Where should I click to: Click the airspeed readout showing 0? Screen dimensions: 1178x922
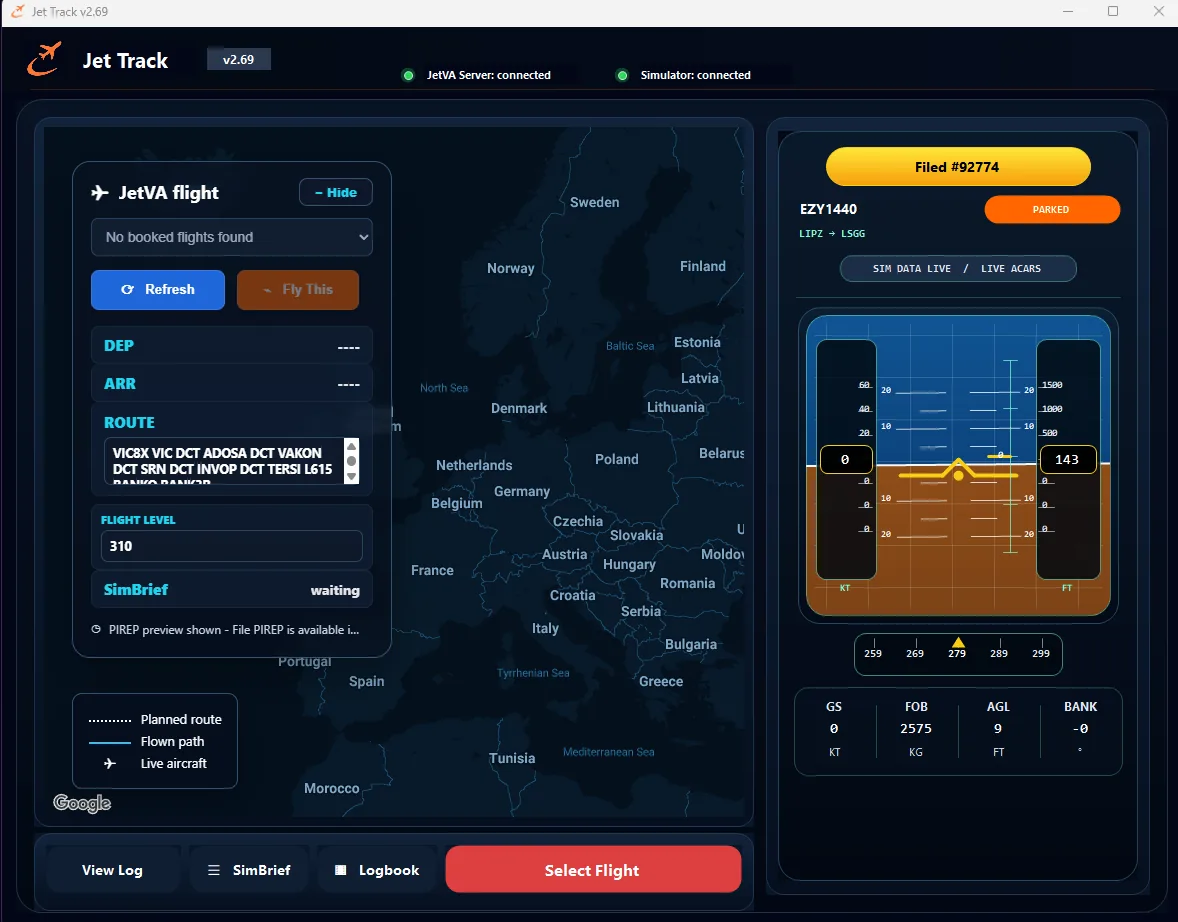coord(846,460)
